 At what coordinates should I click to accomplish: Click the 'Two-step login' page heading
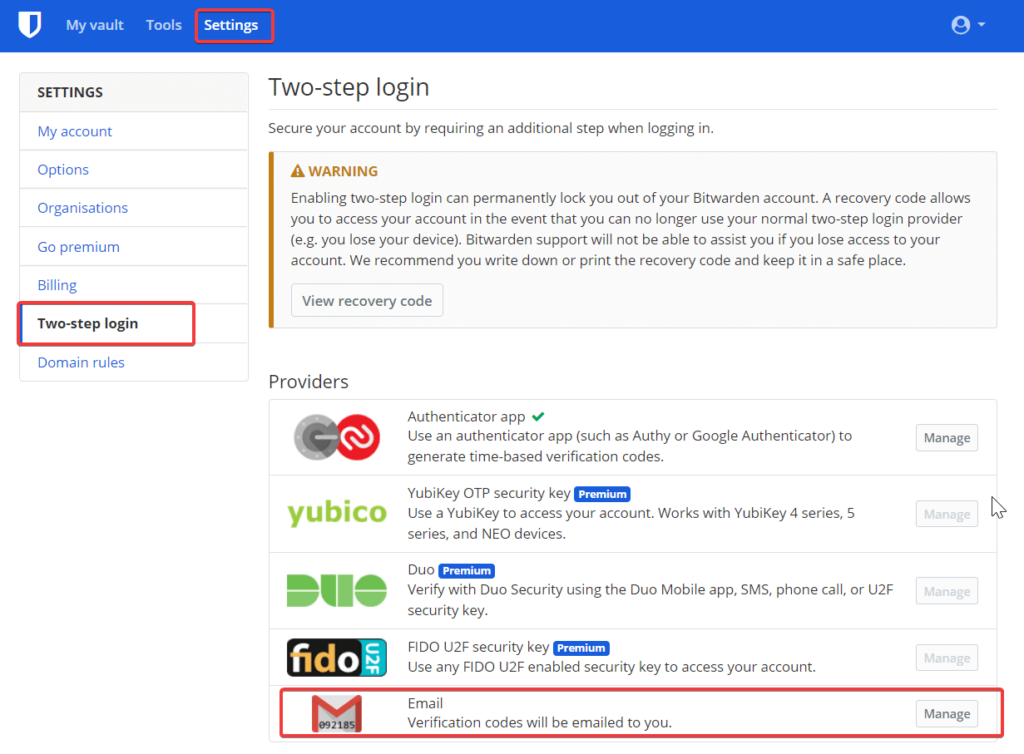(349, 87)
